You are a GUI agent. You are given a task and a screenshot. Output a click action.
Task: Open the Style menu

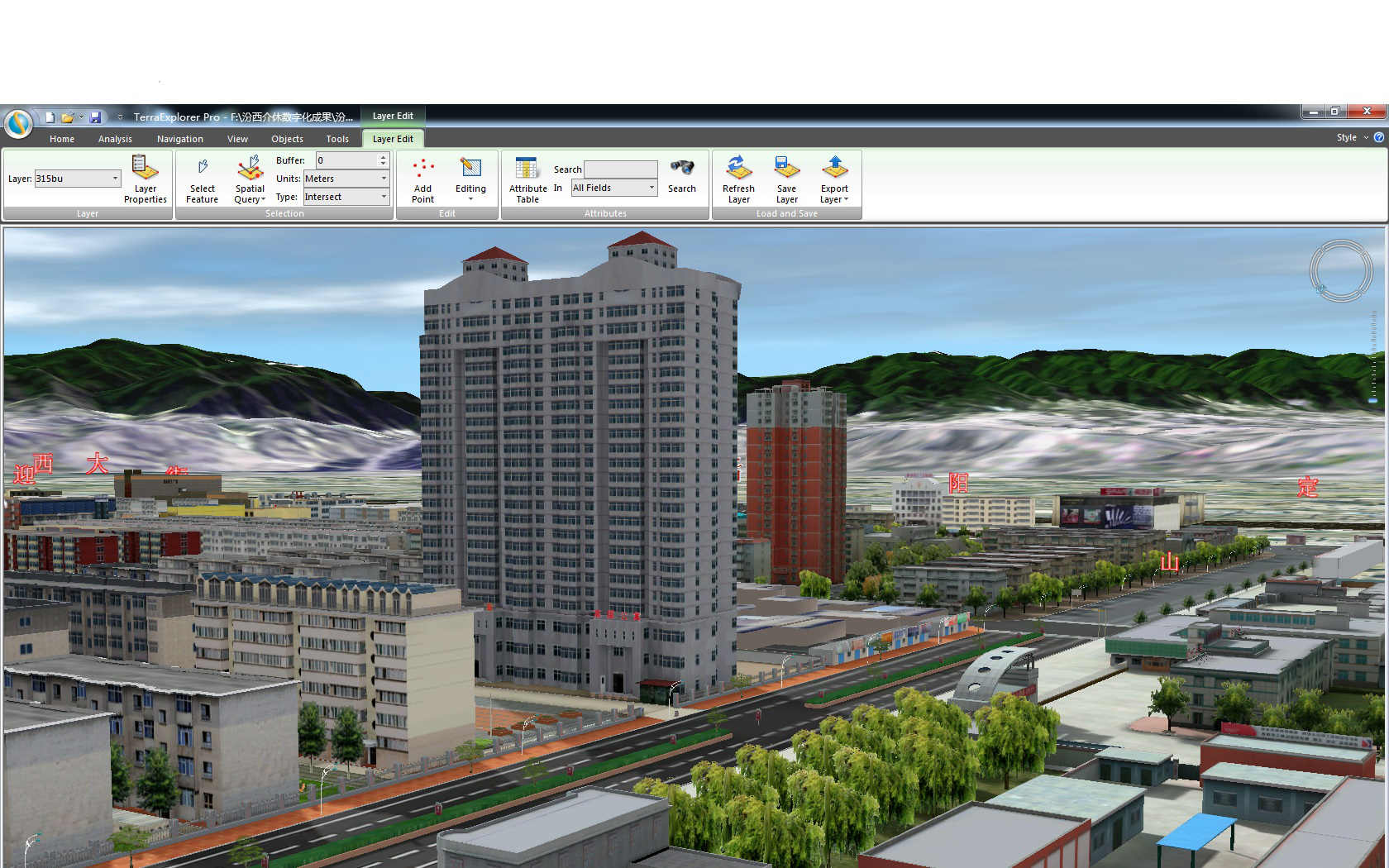[x=1351, y=137]
